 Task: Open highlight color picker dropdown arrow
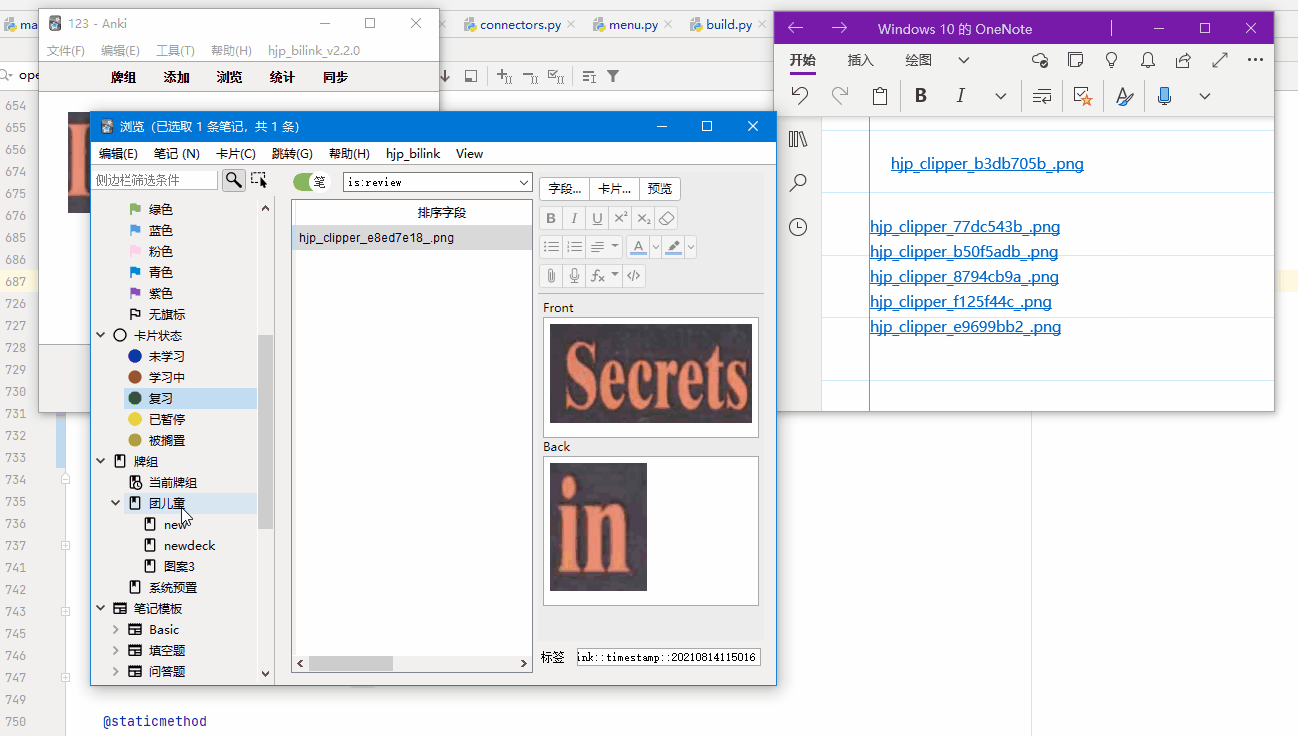[x=691, y=247]
